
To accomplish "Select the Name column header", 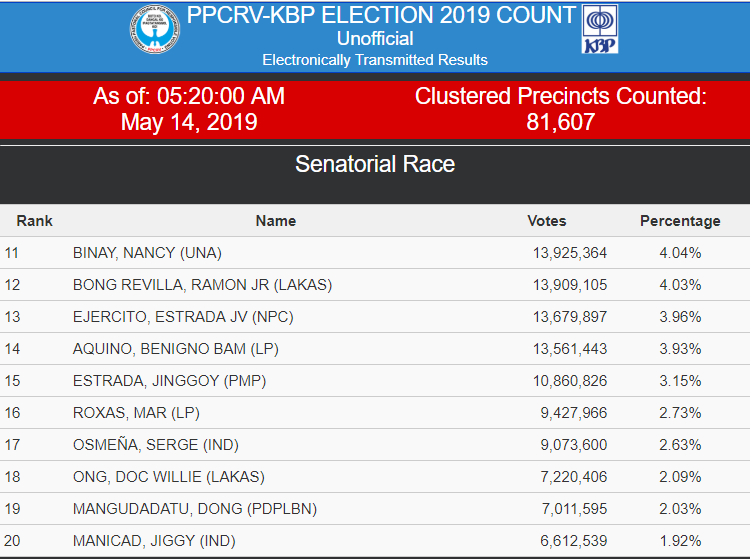I will click(x=276, y=221).
